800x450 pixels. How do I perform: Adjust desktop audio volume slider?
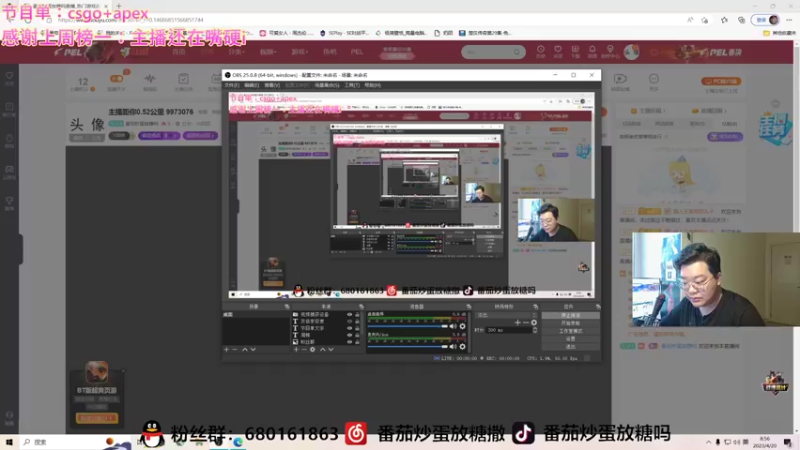tap(407, 326)
